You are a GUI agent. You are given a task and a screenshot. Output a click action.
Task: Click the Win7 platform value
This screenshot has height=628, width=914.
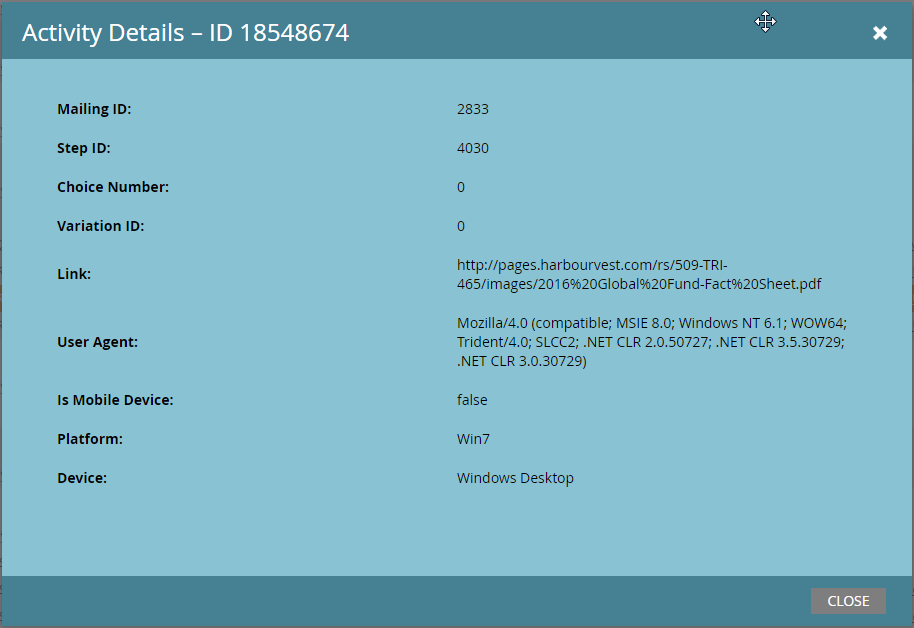tap(473, 439)
